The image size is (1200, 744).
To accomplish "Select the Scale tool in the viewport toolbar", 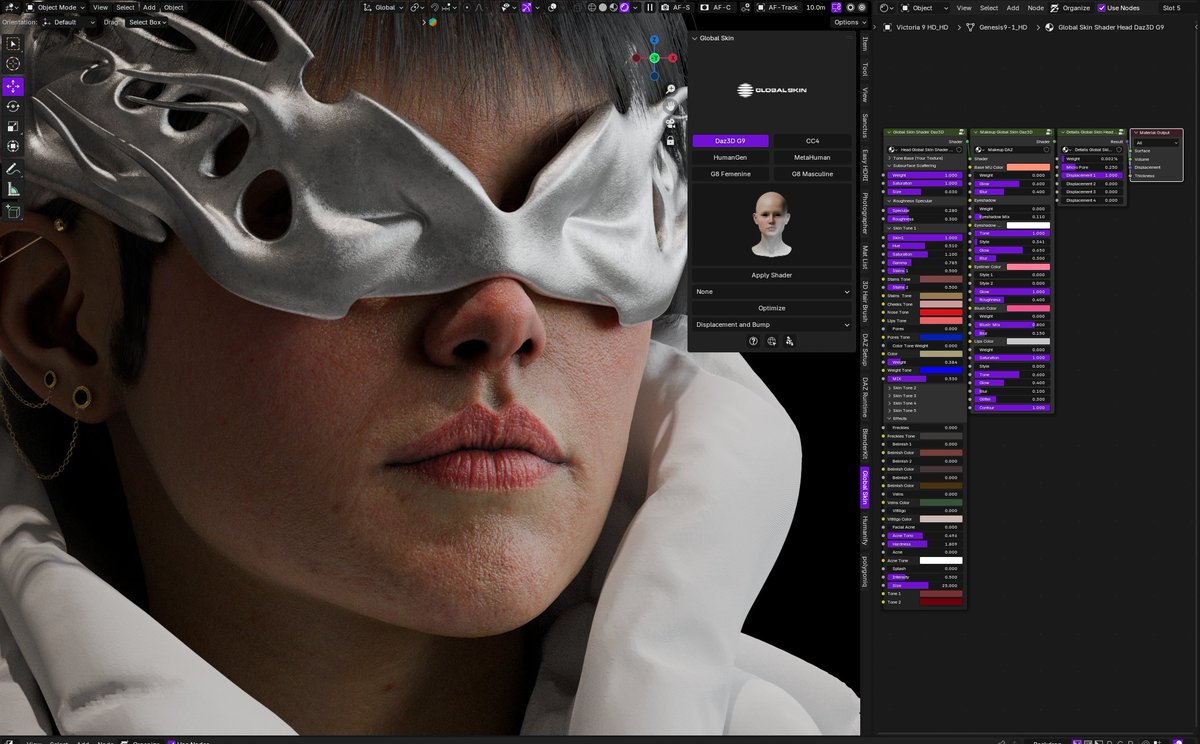I will (13, 126).
